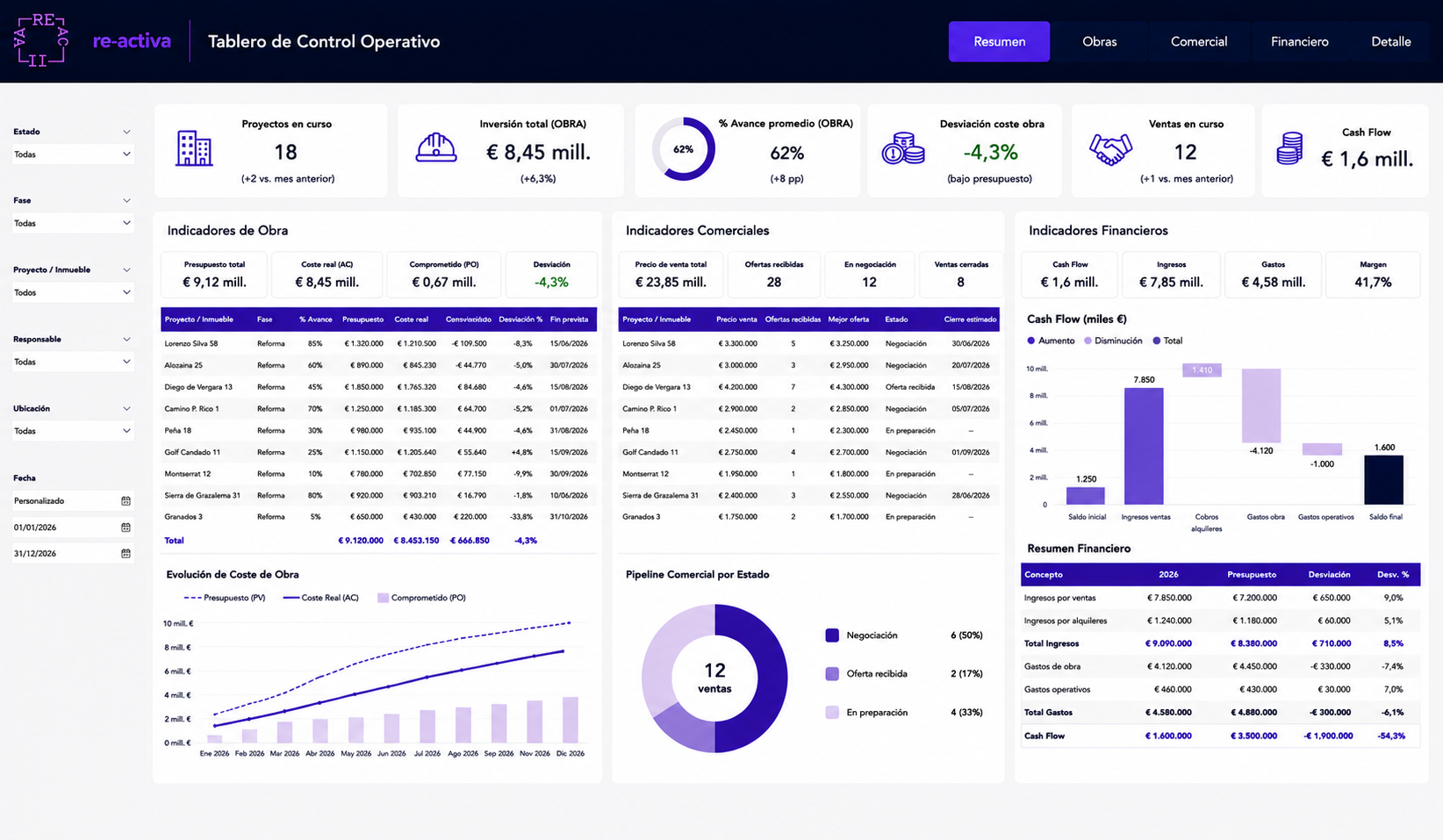Click the Saldo final bar in Cash Flow chart
Screen dimensions: 1443x840
point(1383,480)
